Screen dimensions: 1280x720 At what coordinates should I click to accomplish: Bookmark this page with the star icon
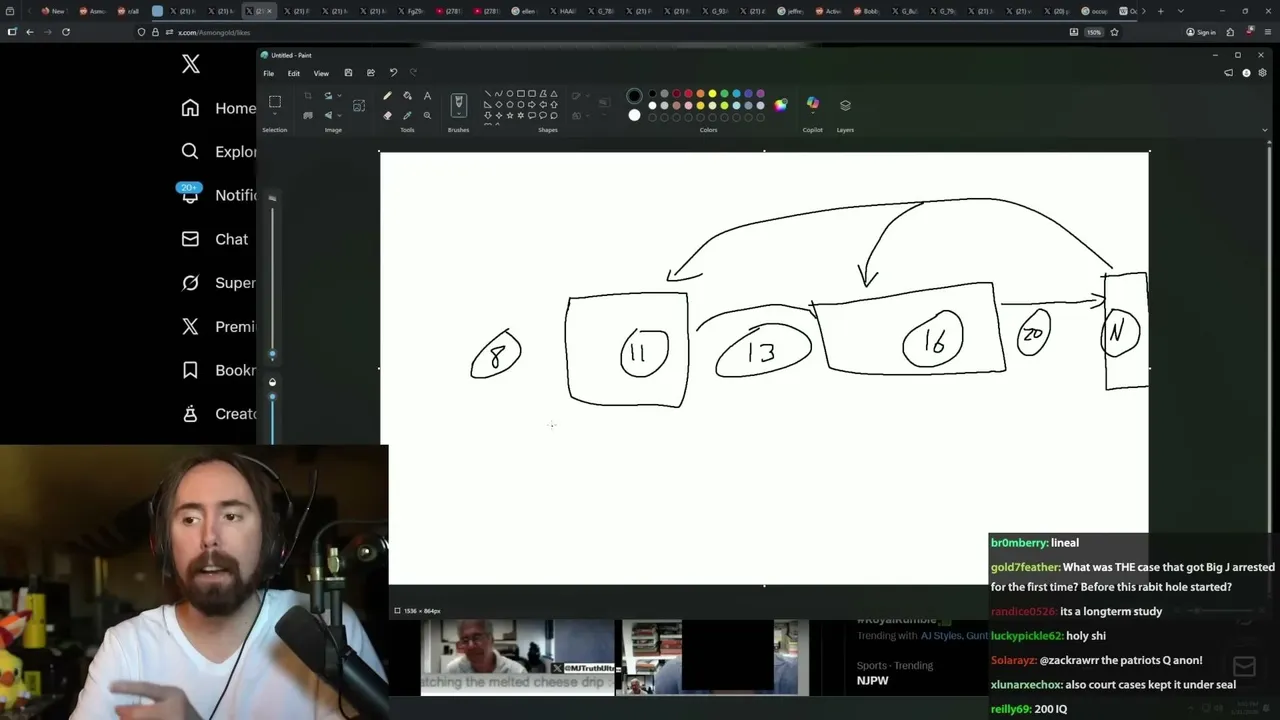click(x=1114, y=32)
